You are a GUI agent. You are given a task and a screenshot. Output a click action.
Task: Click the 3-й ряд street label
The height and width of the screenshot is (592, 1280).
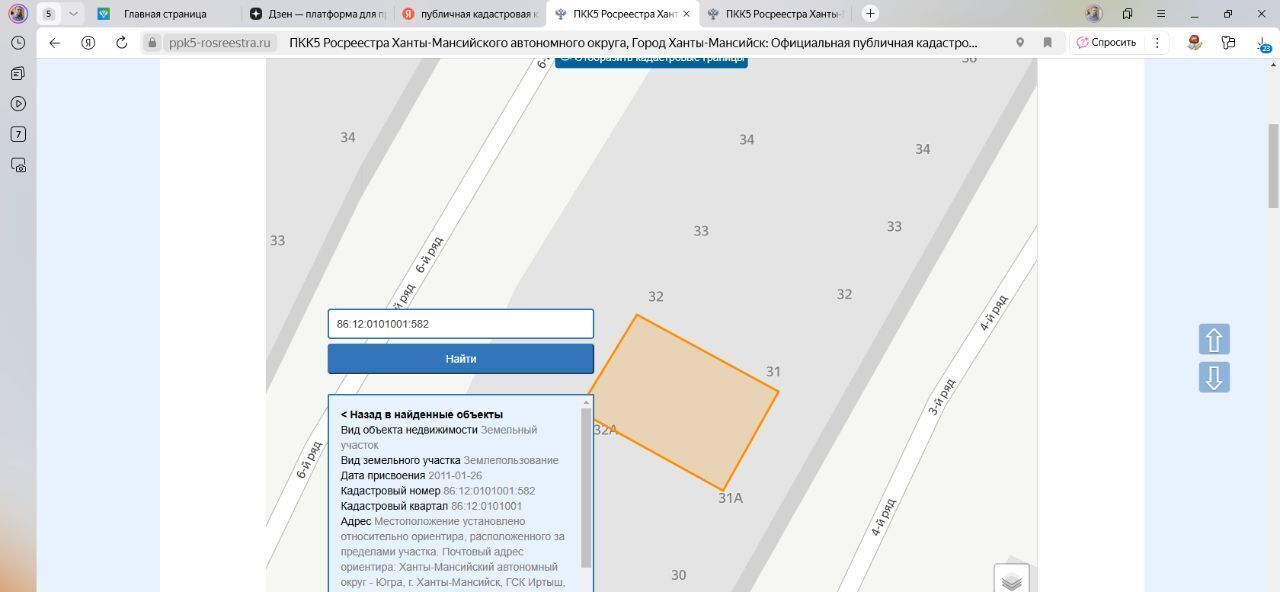[x=942, y=396]
